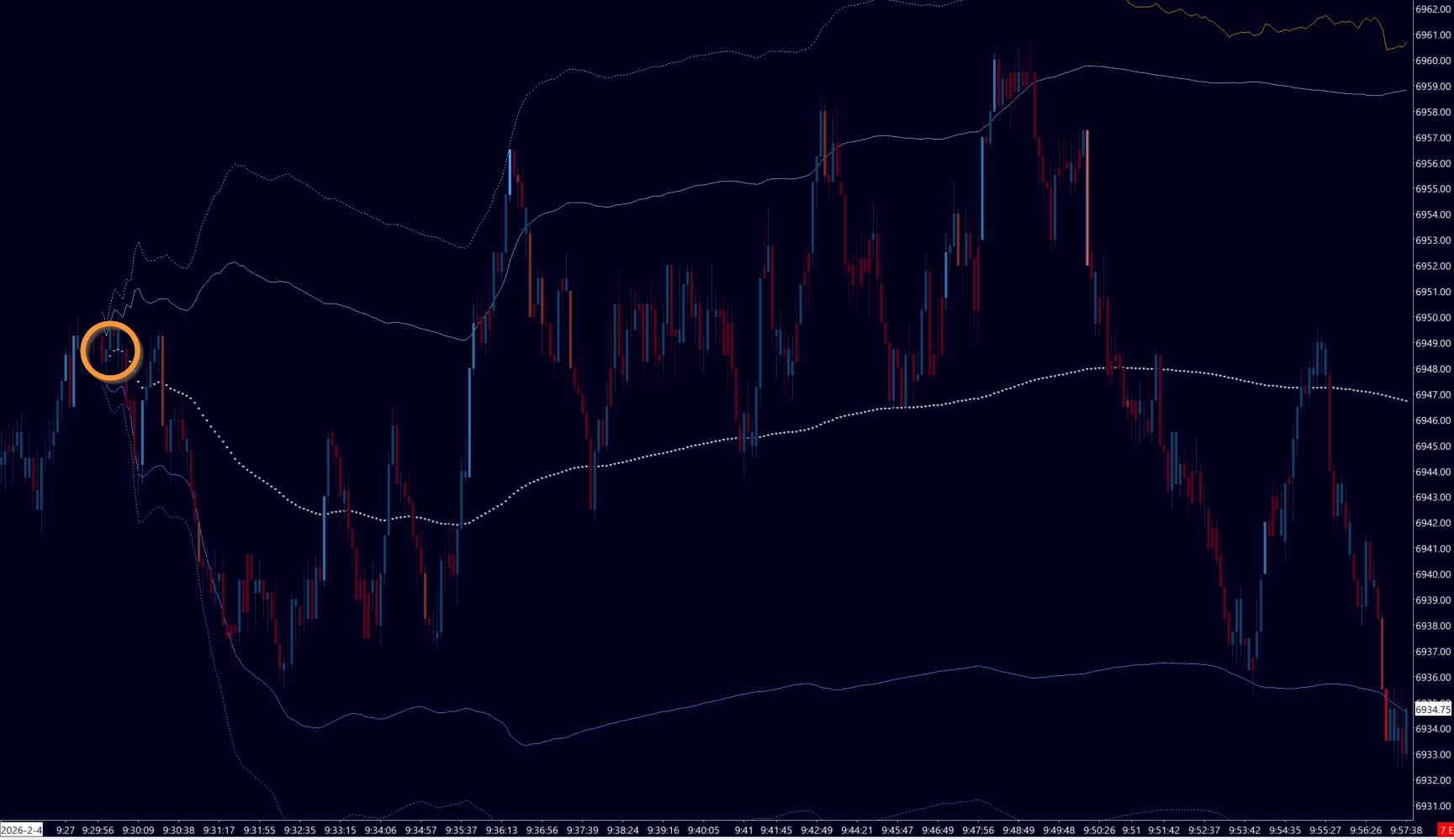Click the 9:47:56 time label

pyautogui.click(x=977, y=830)
